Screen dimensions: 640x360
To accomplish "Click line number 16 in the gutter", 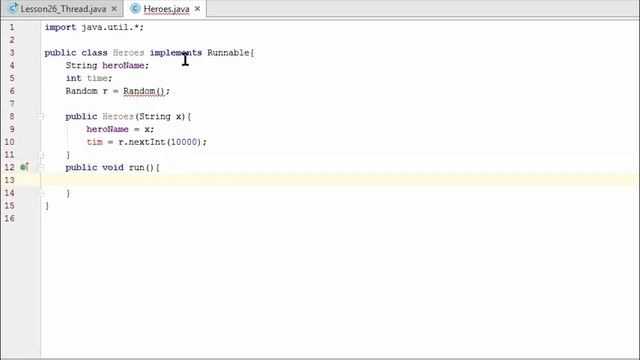I will 9,218.
